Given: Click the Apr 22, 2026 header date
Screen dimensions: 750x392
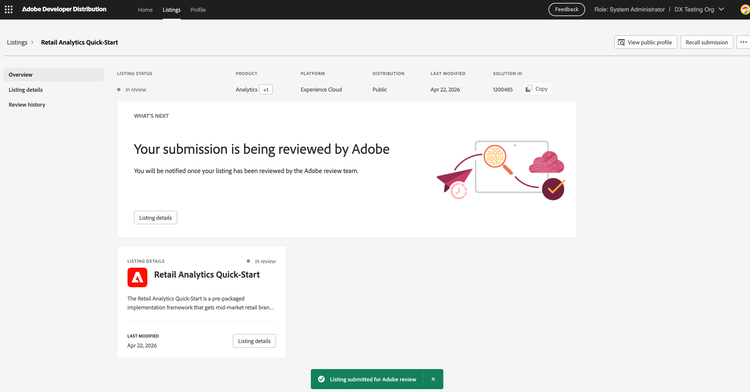Looking at the screenshot, I should [x=445, y=89].
